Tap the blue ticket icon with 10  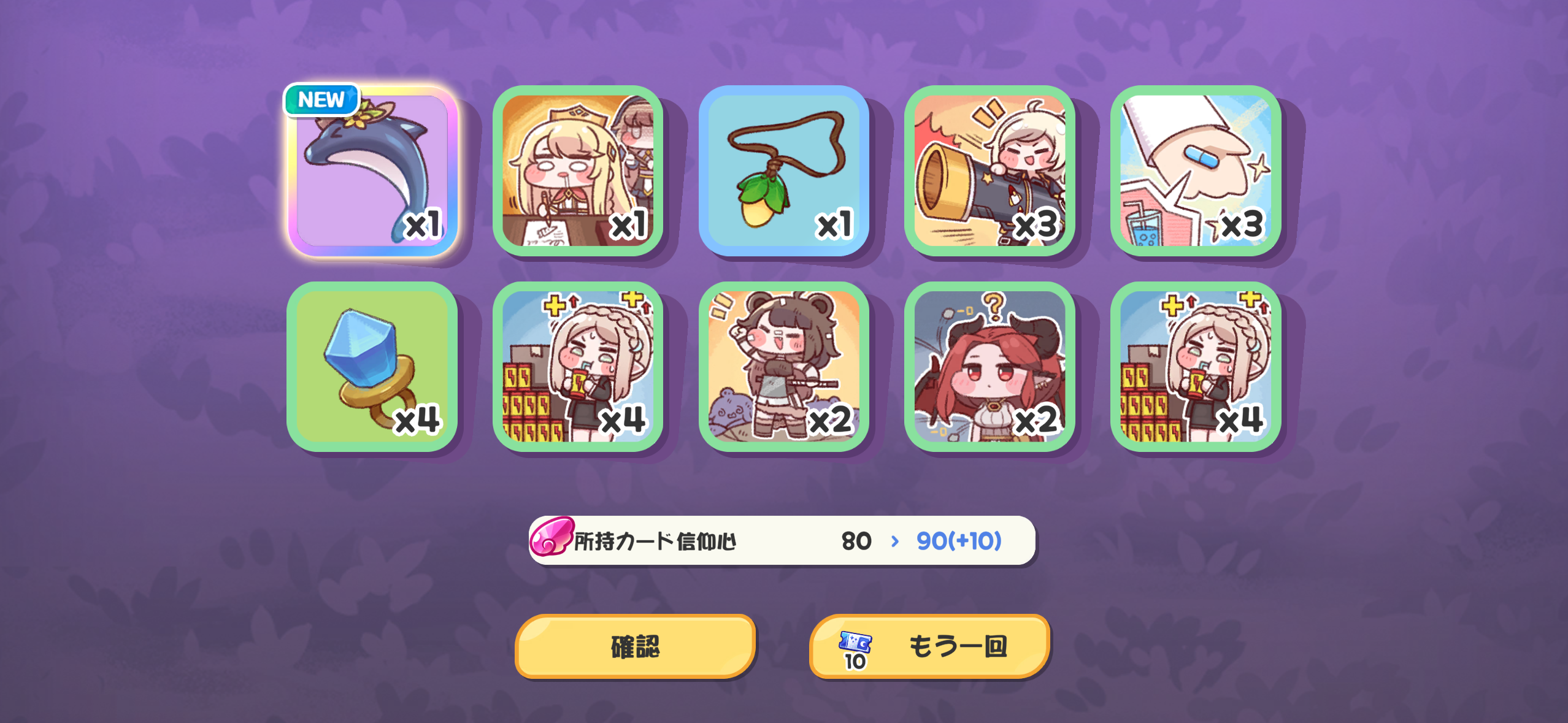point(855,650)
